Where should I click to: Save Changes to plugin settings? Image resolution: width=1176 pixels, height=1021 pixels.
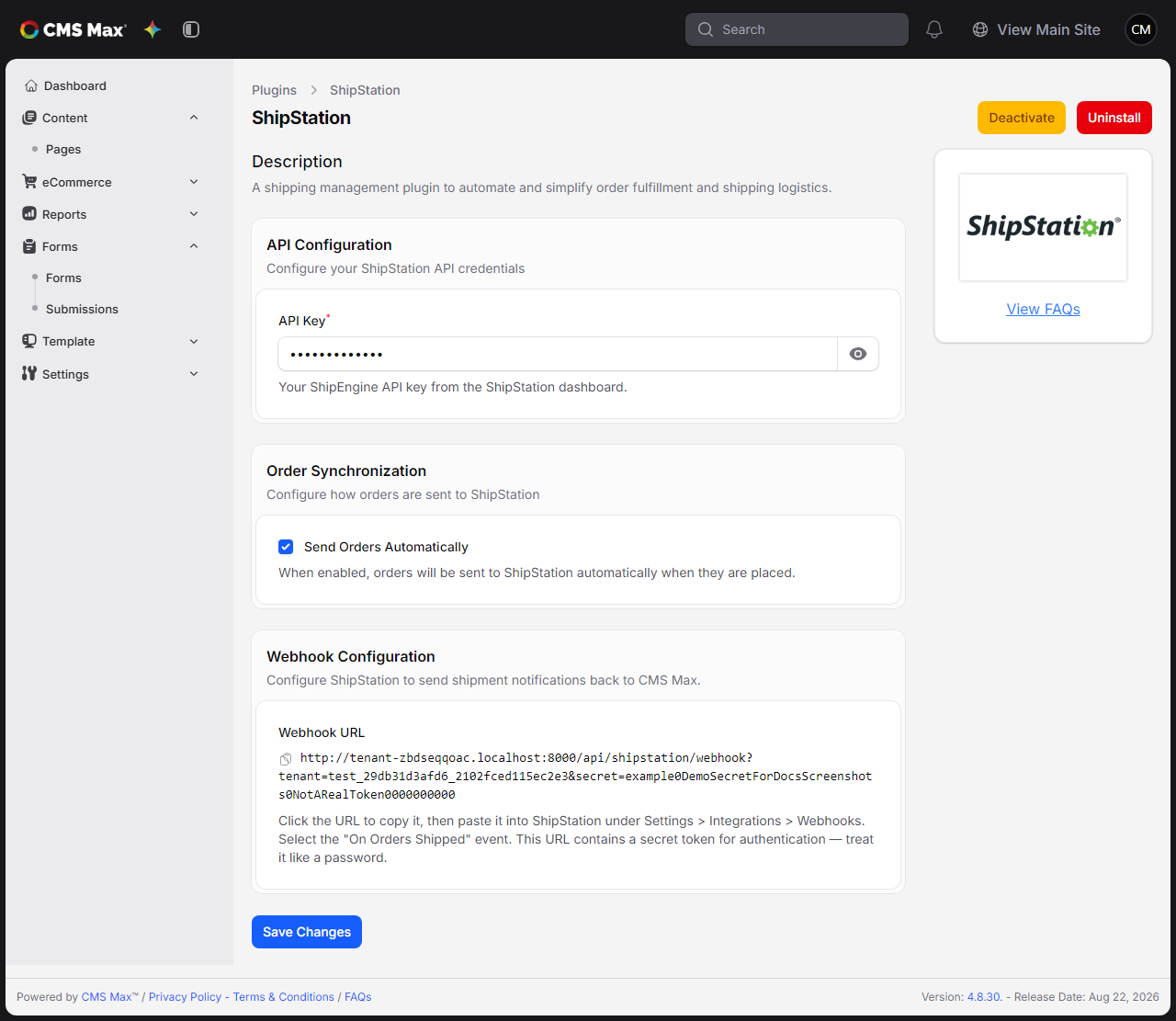pos(307,932)
